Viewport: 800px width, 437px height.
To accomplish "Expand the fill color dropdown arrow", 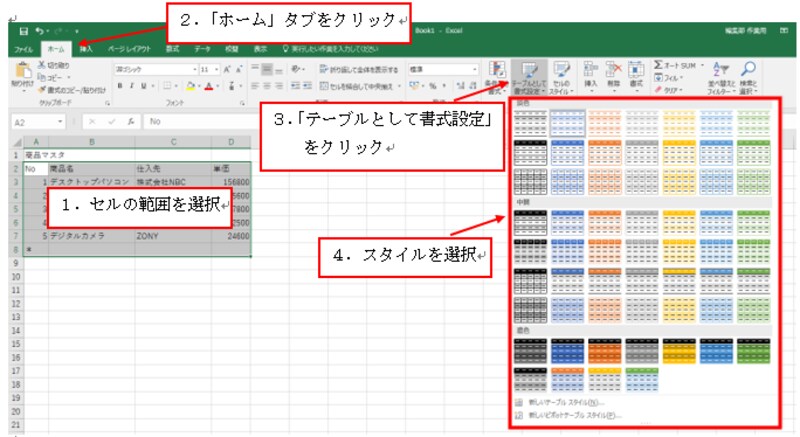I will (198, 86).
